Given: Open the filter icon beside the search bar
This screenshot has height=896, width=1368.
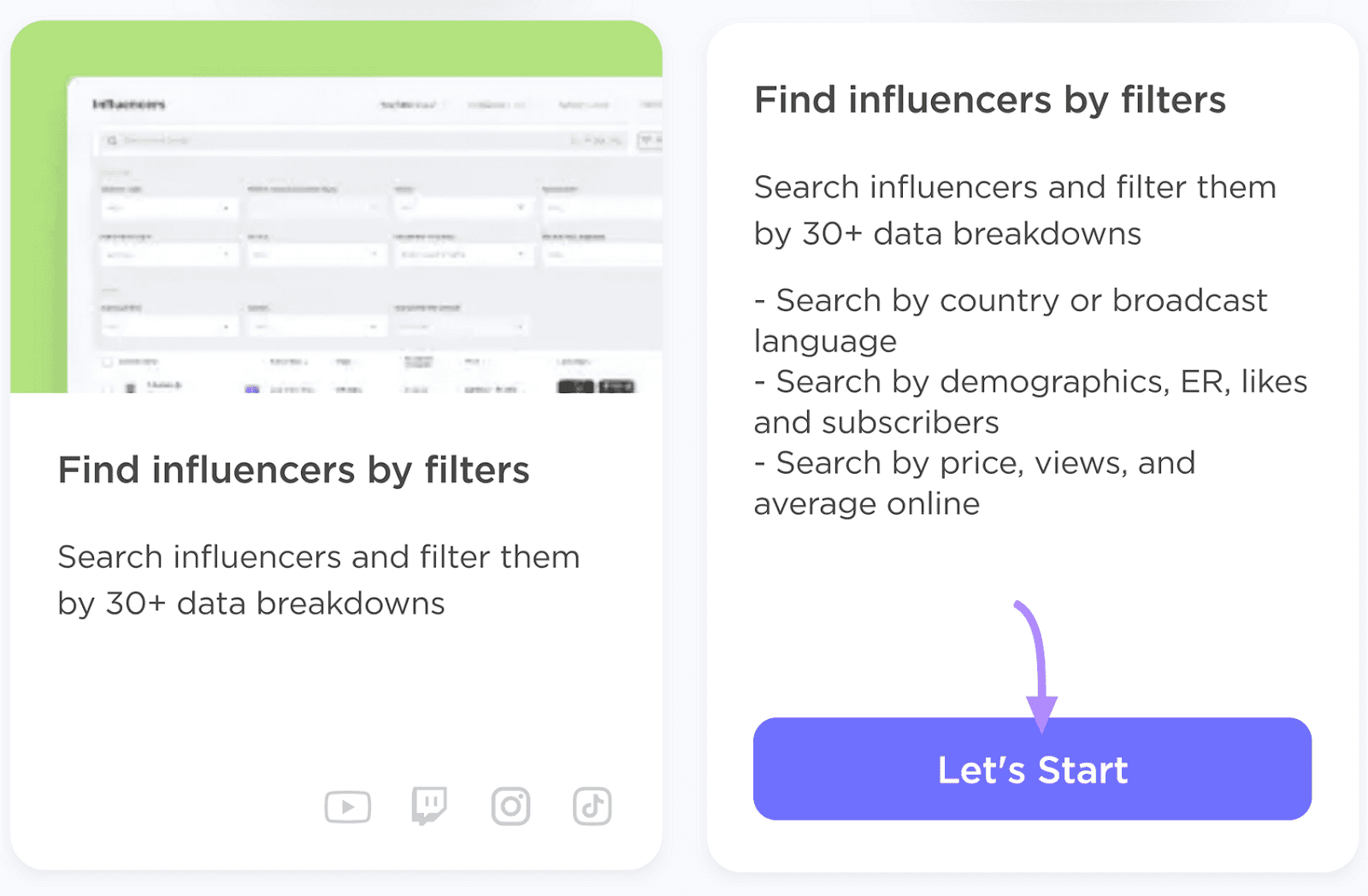Looking at the screenshot, I should [x=648, y=140].
